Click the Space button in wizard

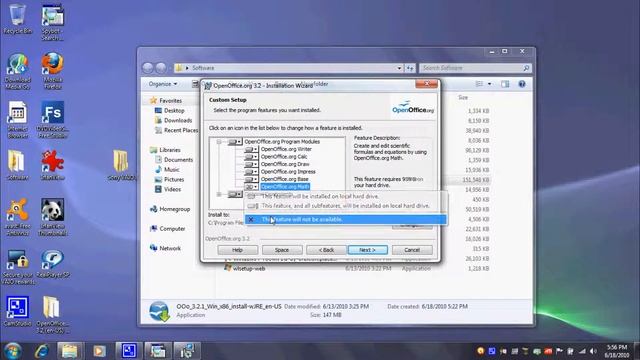(282, 250)
